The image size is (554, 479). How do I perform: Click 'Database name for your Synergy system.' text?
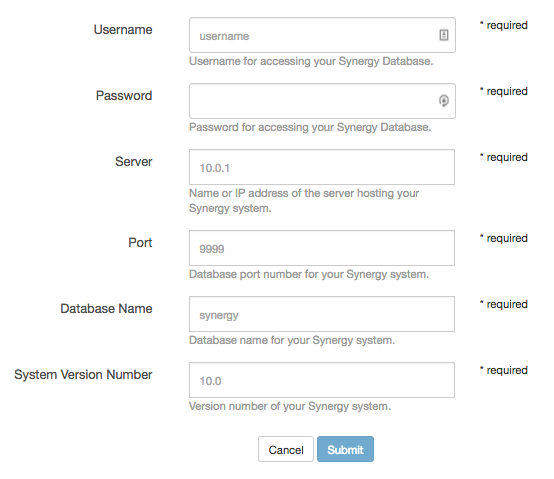click(292, 341)
